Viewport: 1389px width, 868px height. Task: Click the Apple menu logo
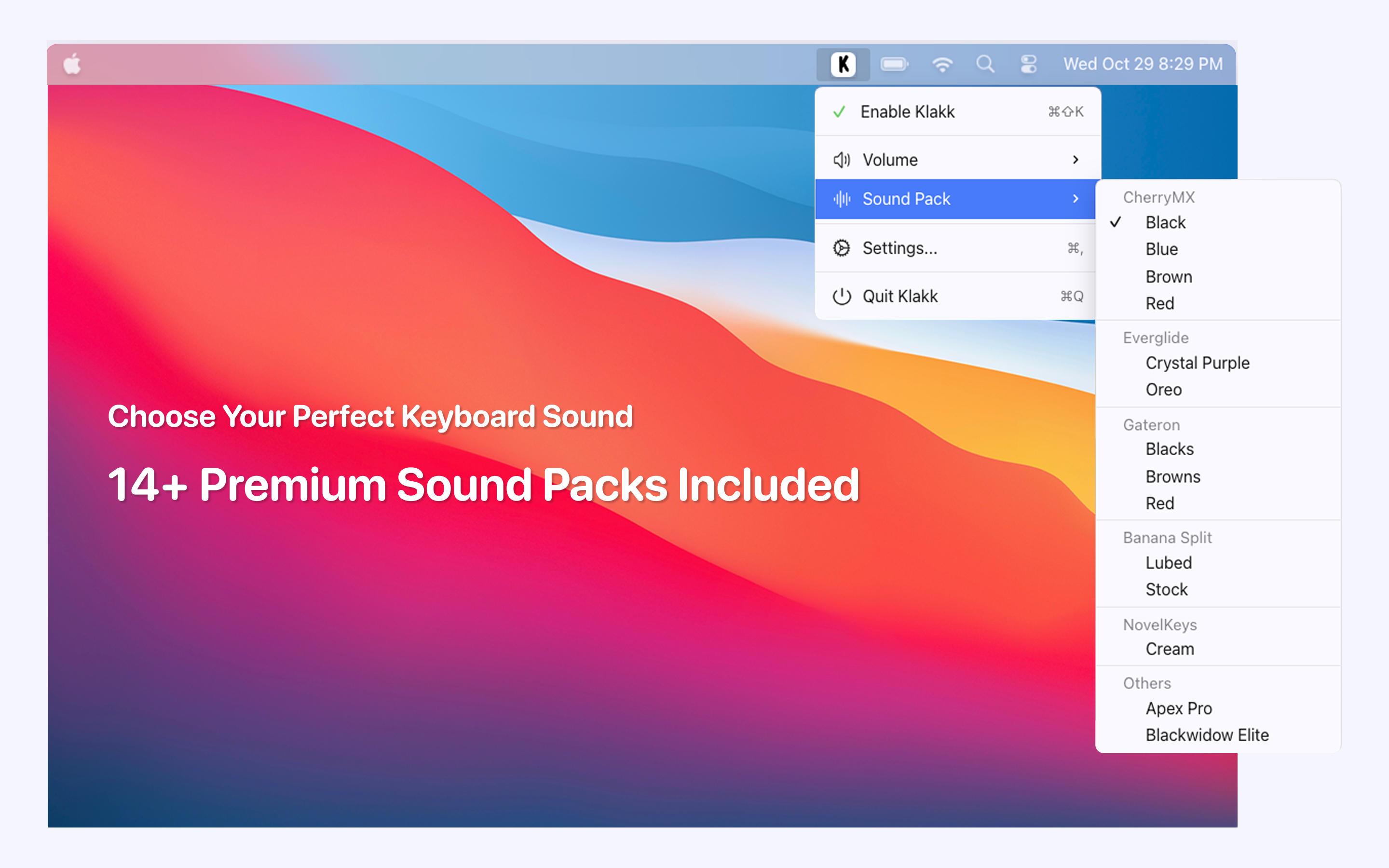[x=72, y=64]
